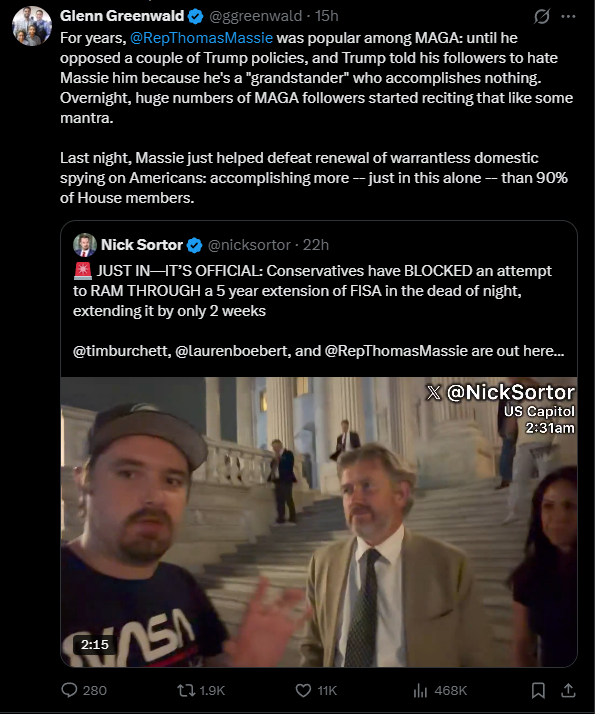The height and width of the screenshot is (714, 595).
Task: Open Glenn Greenwald display name link
Action: [122, 16]
